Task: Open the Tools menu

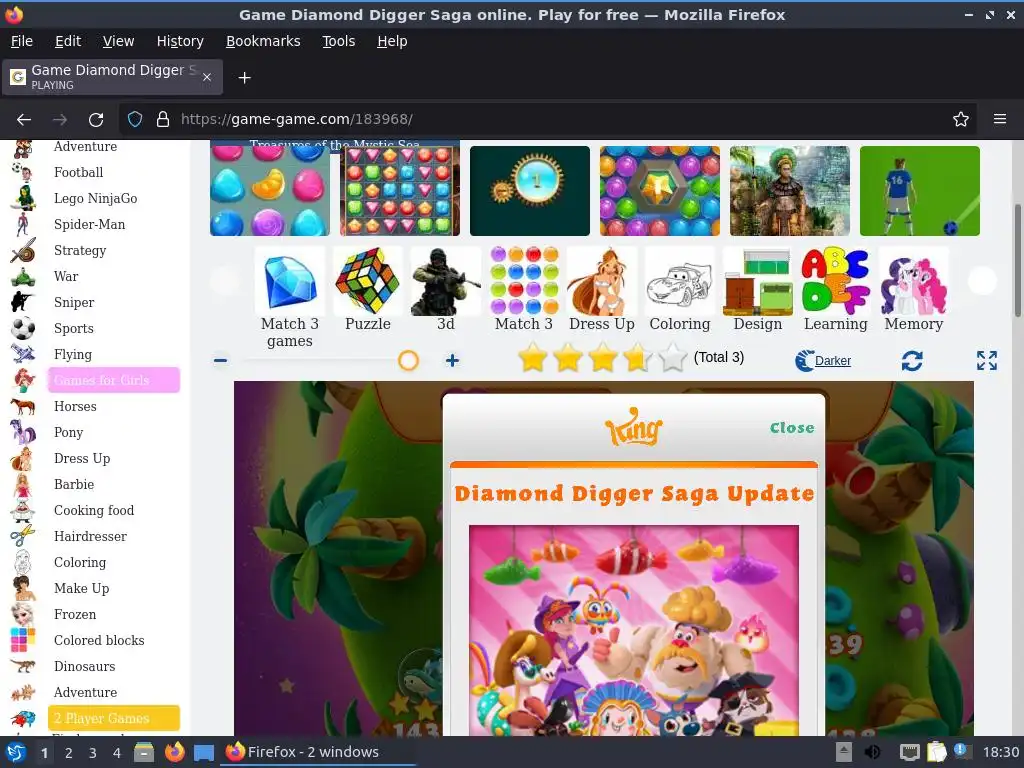Action: (338, 41)
